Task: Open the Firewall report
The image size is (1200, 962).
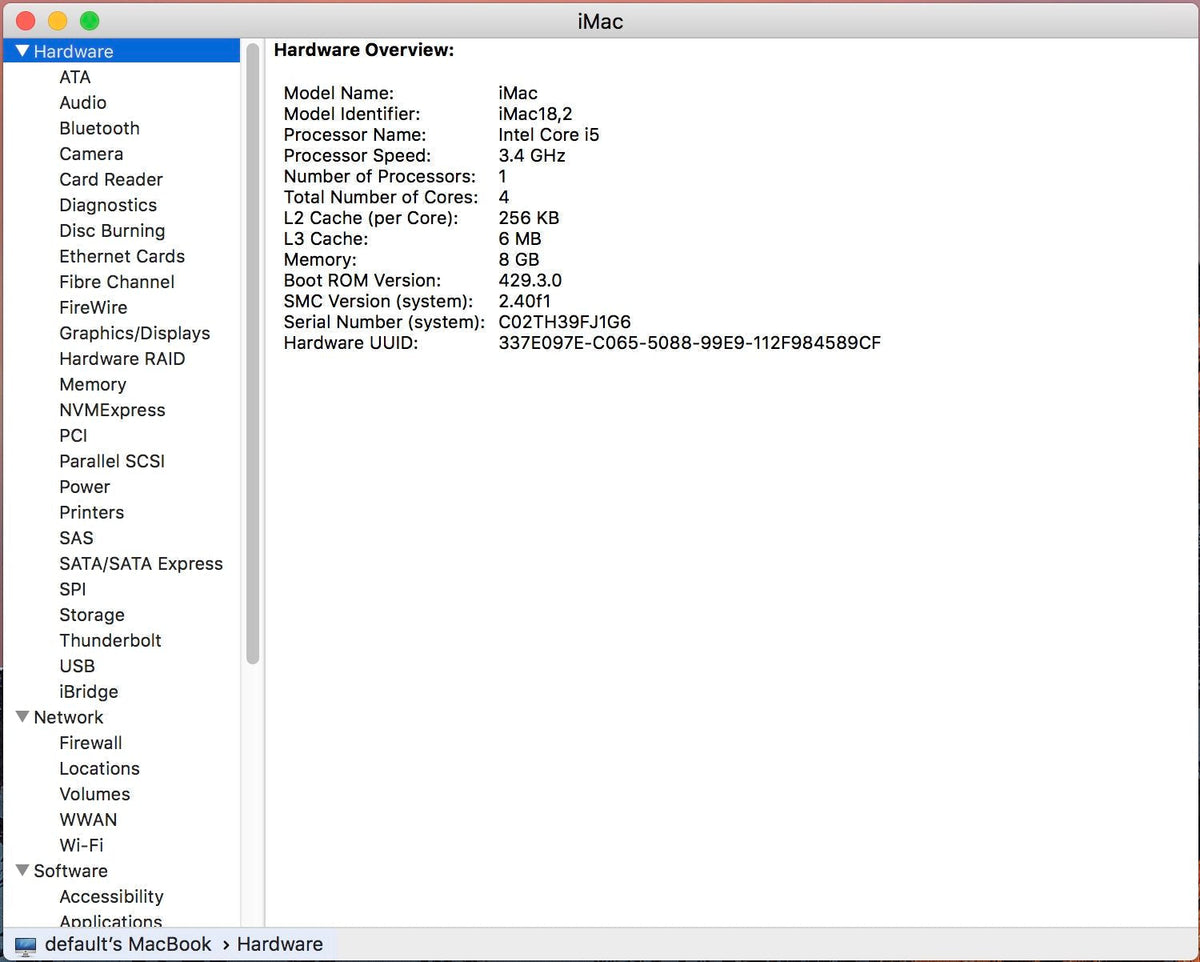Action: pos(91,743)
